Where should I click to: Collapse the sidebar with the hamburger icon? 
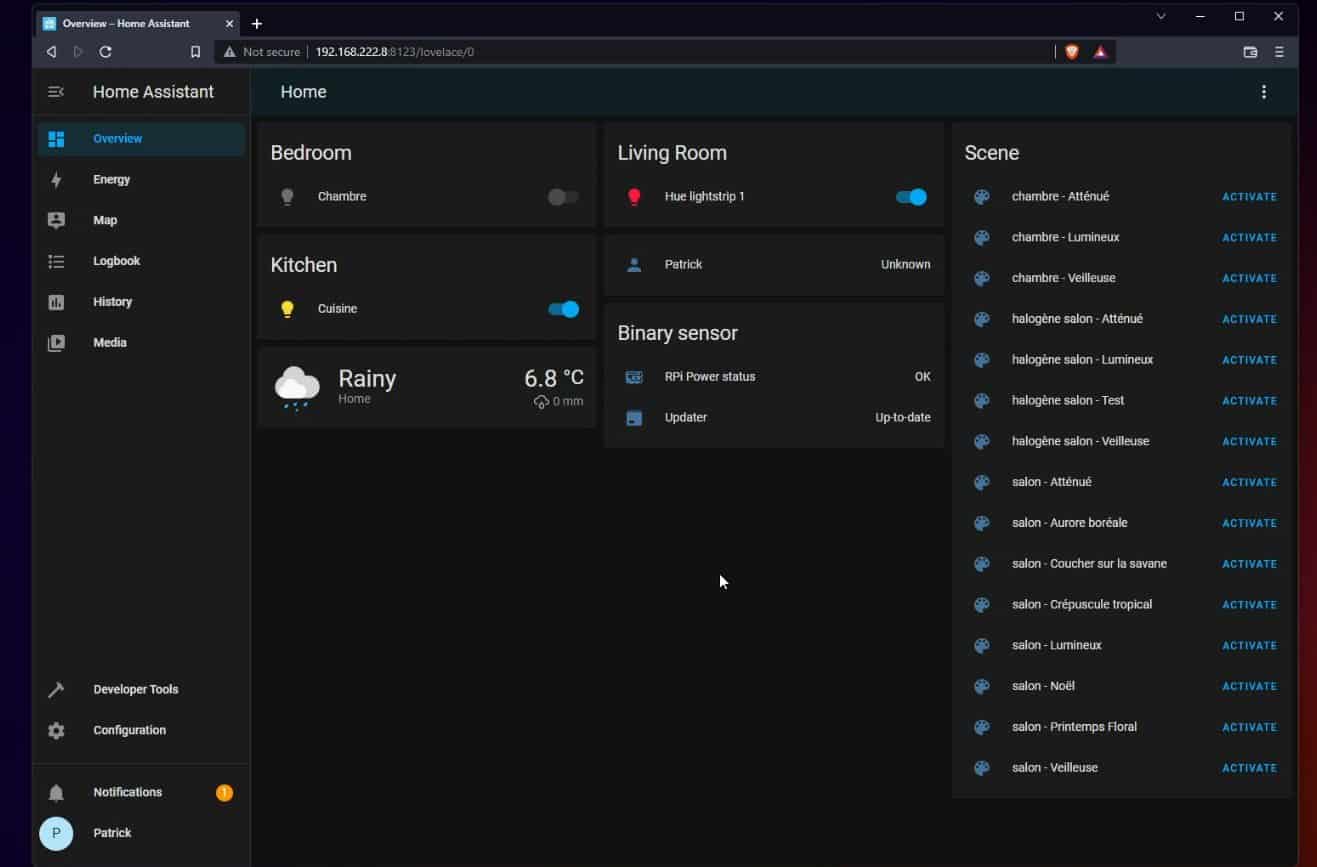point(56,91)
